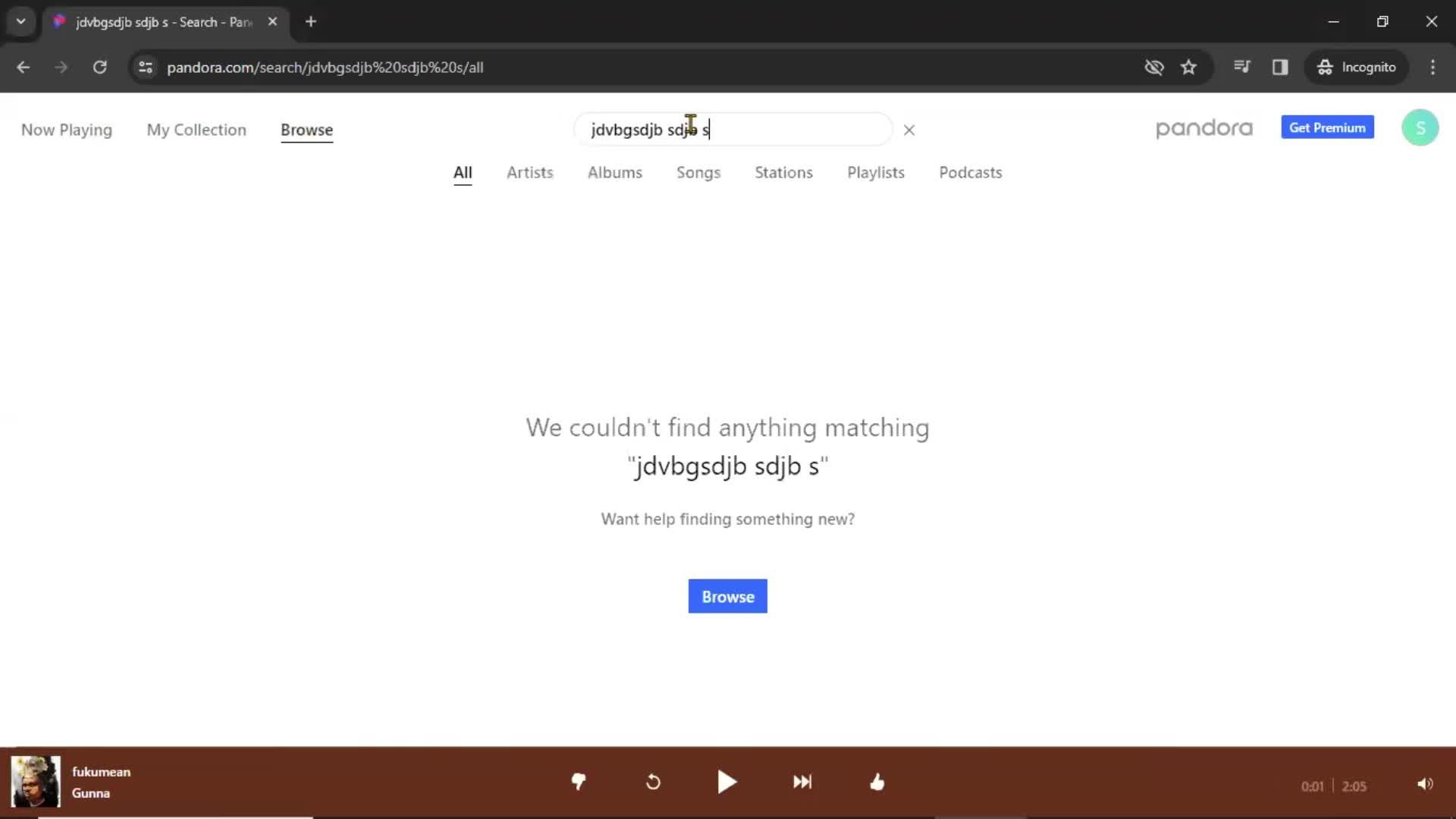The height and width of the screenshot is (819, 1456).
Task: Select the Artists filter tab
Action: 530,171
